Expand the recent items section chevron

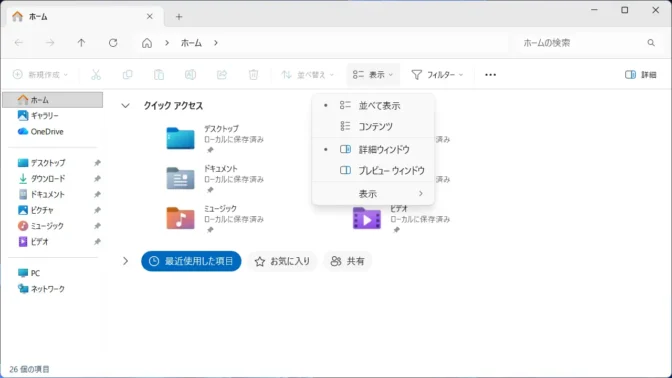pos(125,261)
